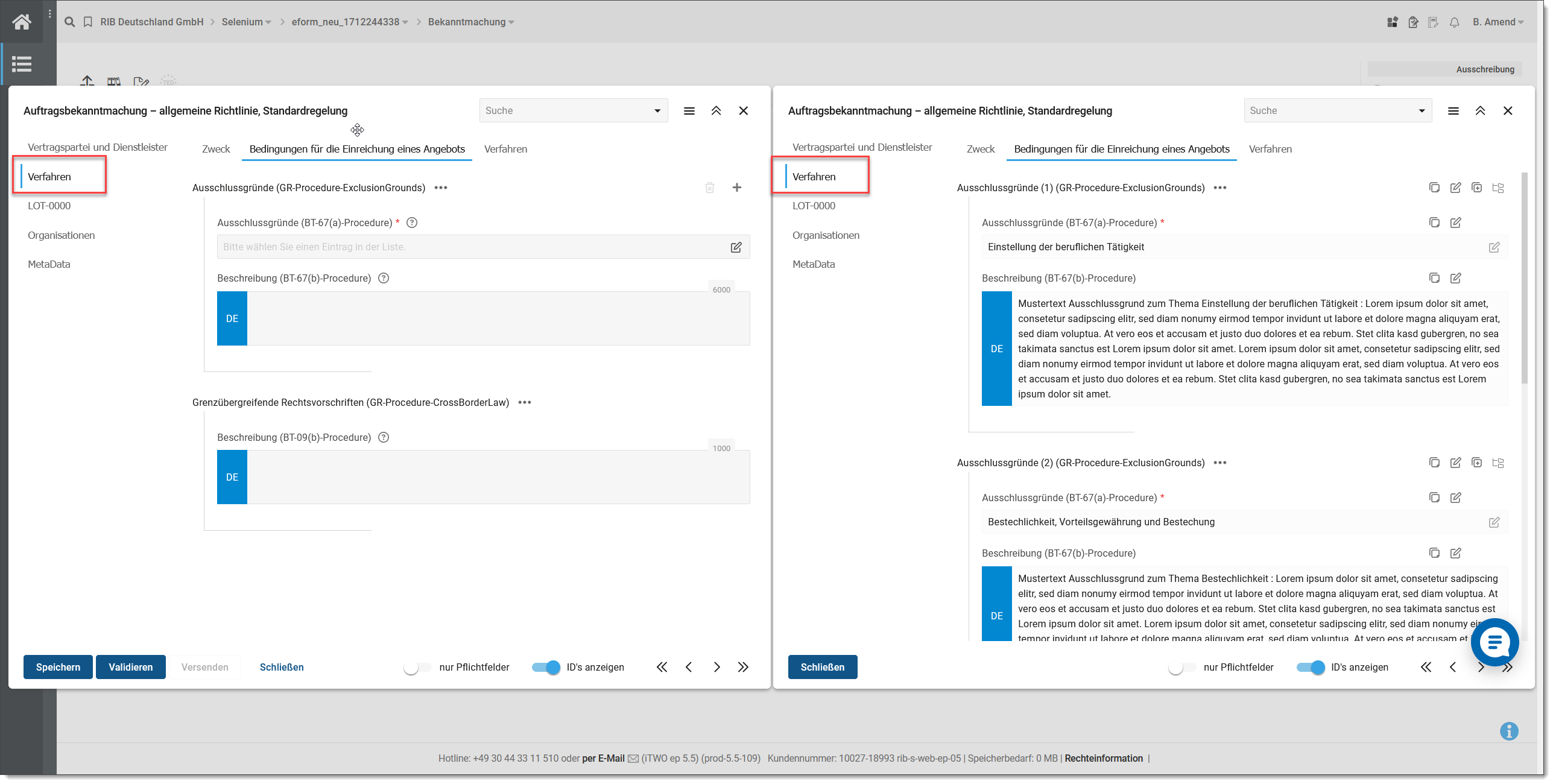
Task: Open more options for left Ausschlussgründe (GR-Procedure-ExclusionGrounds)
Action: click(441, 188)
